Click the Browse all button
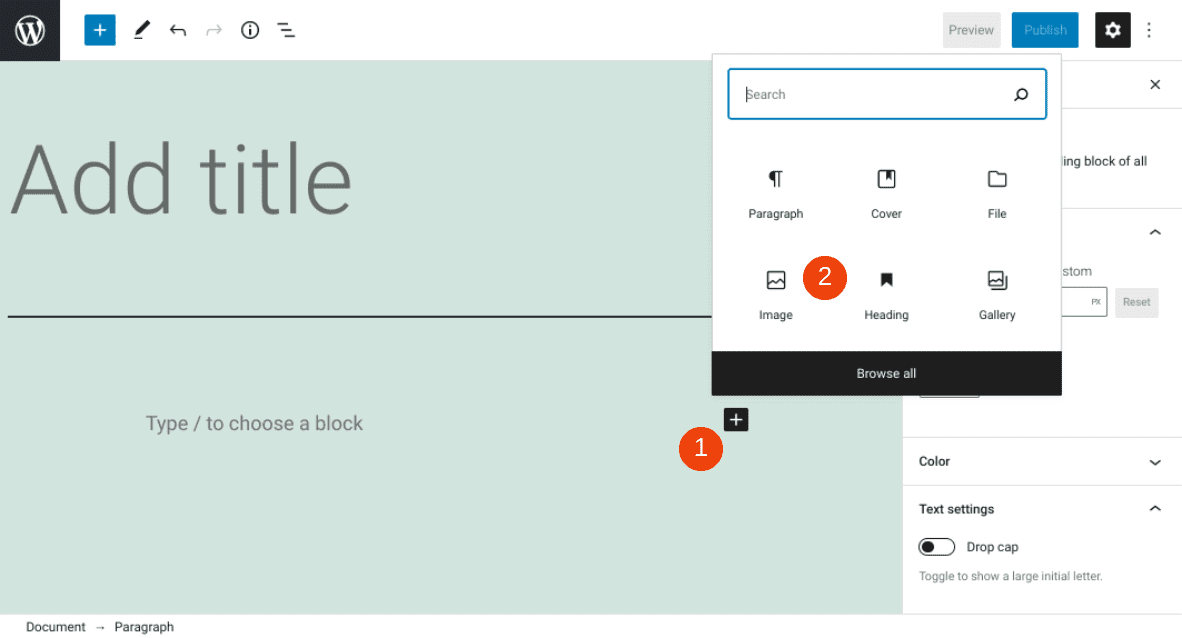The image size is (1182, 638). pyautogui.click(x=886, y=373)
